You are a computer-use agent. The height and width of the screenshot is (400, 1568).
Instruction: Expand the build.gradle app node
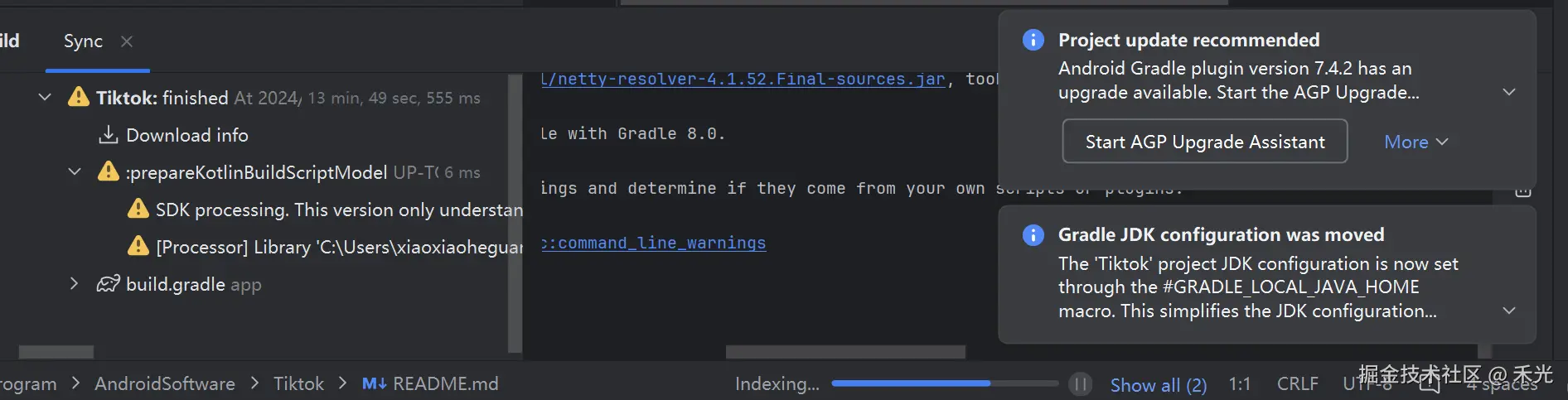point(75,284)
